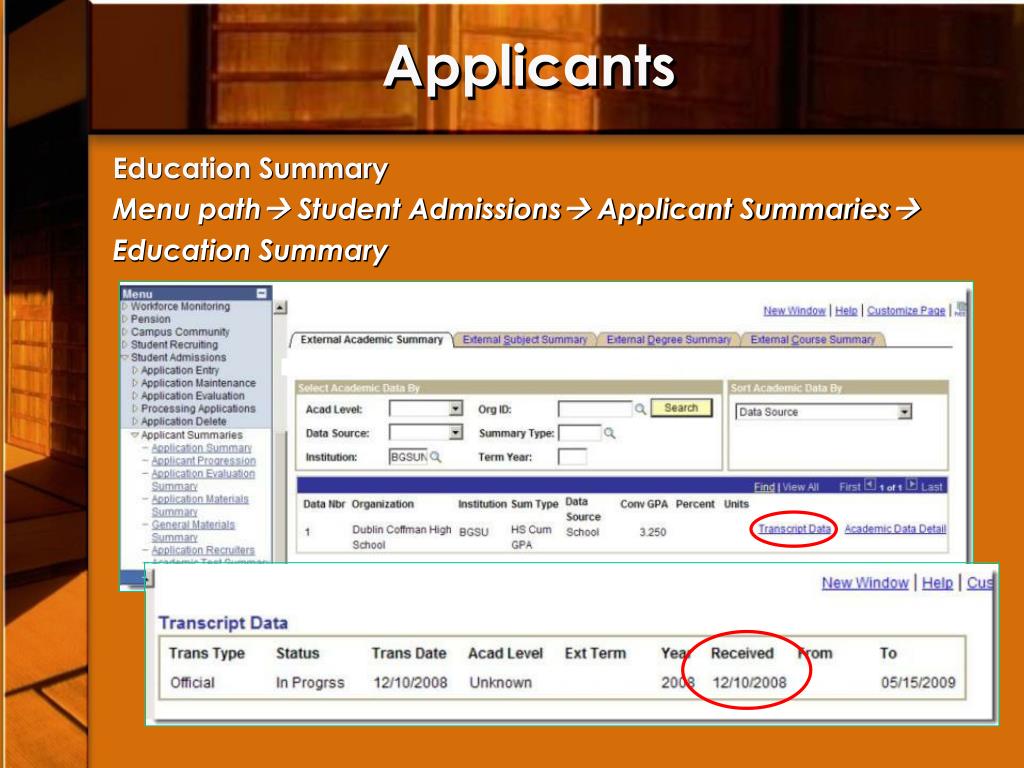Click into Summary Type input field

tap(580, 433)
